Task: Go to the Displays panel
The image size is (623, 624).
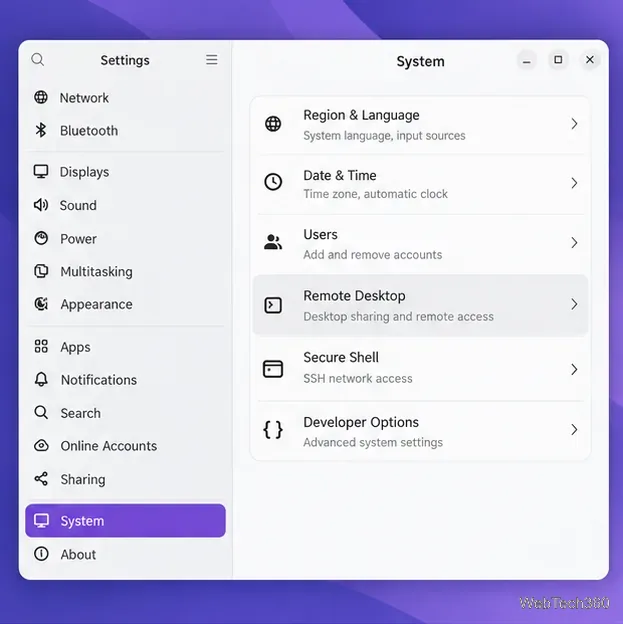Action: click(x=125, y=172)
